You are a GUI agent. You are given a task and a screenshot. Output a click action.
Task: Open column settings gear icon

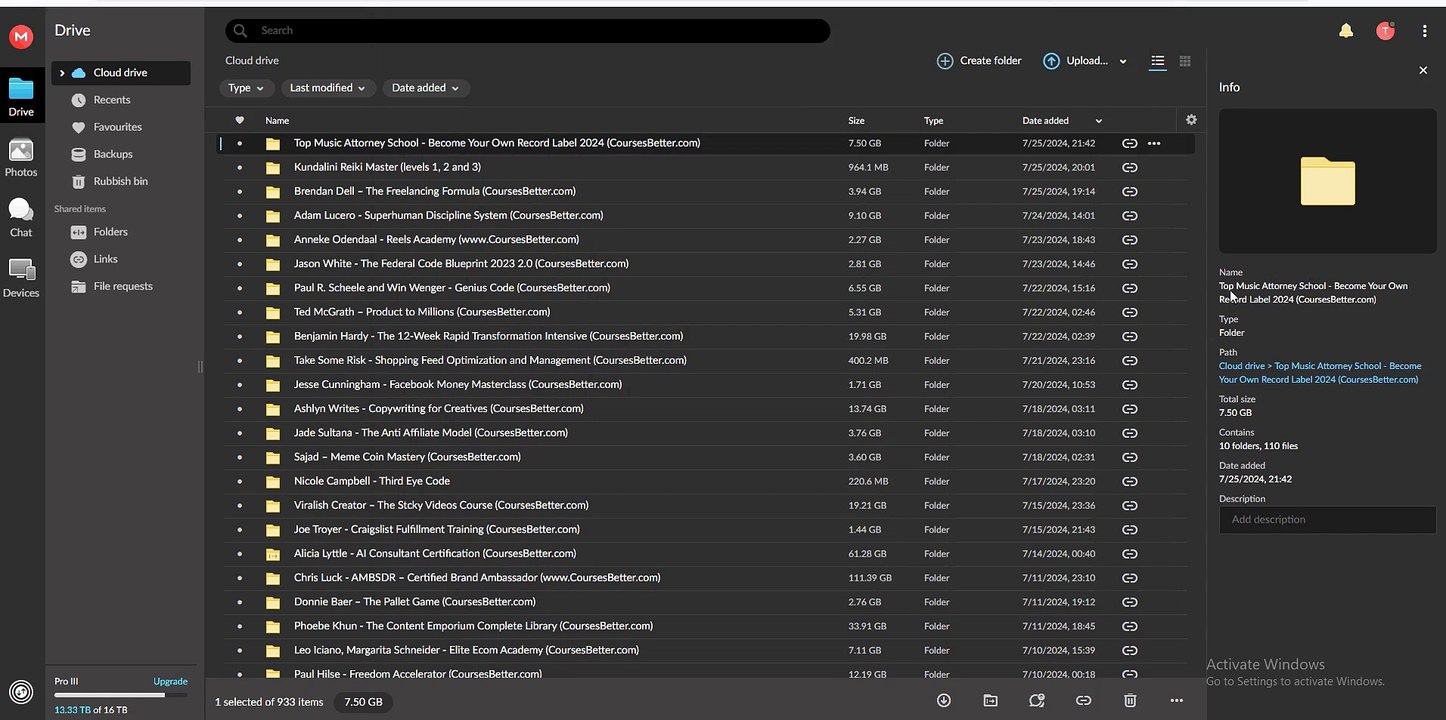[1191, 120]
